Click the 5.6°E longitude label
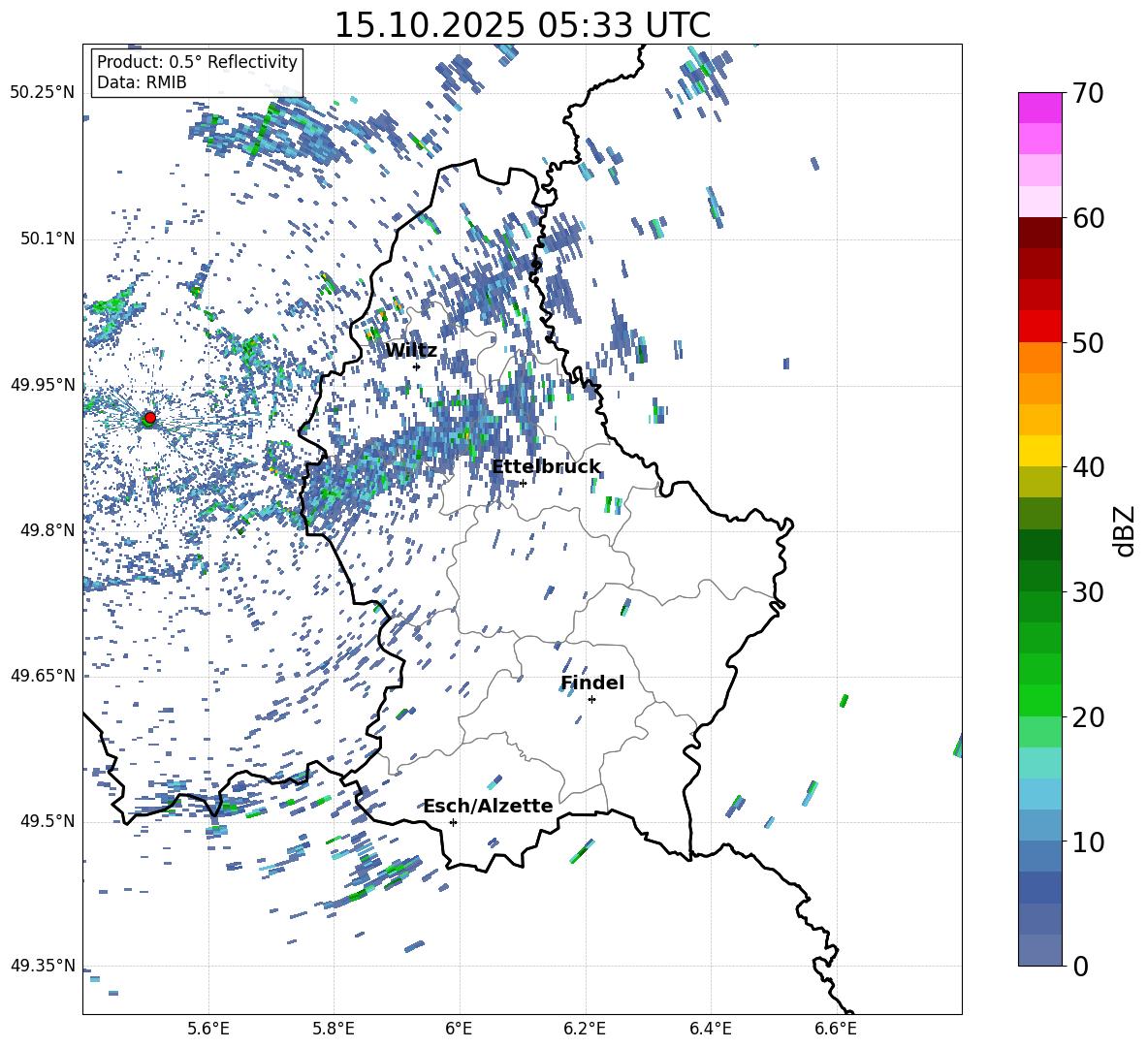This screenshot has width=1148, height=1048. [208, 1030]
